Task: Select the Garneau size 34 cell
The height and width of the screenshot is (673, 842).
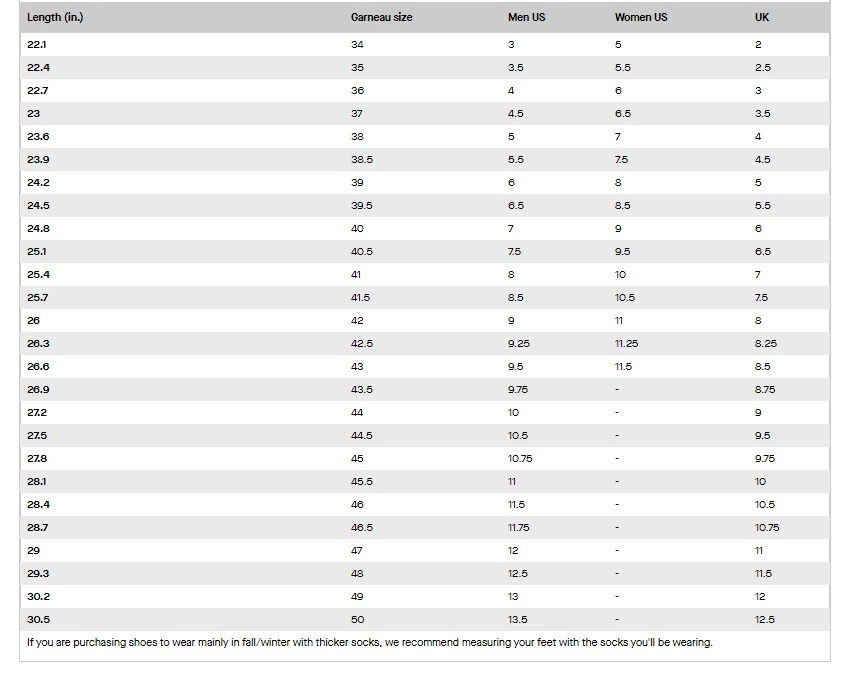Action: [357, 45]
